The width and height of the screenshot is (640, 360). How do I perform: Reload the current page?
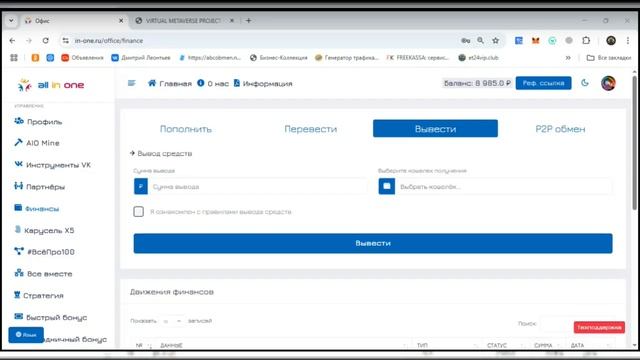pos(45,40)
